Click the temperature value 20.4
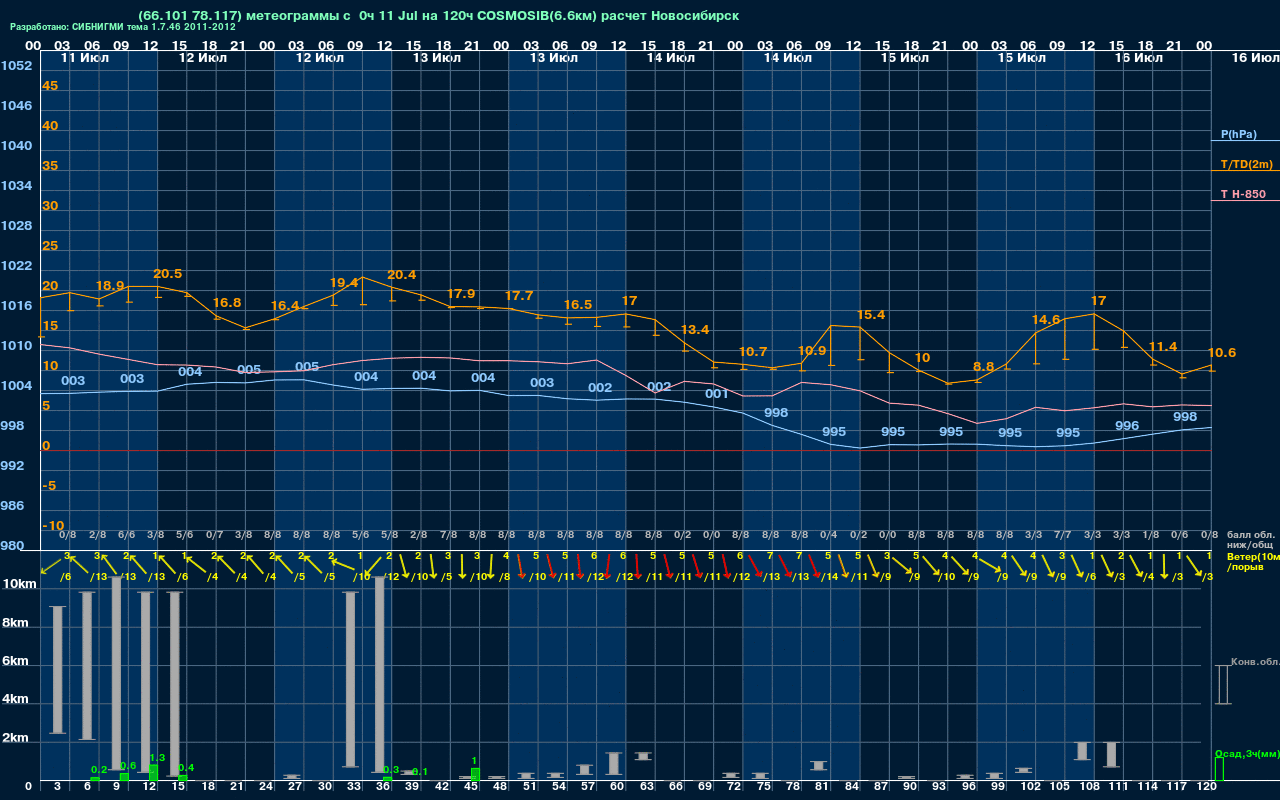This screenshot has height=800, width=1280. [x=402, y=275]
